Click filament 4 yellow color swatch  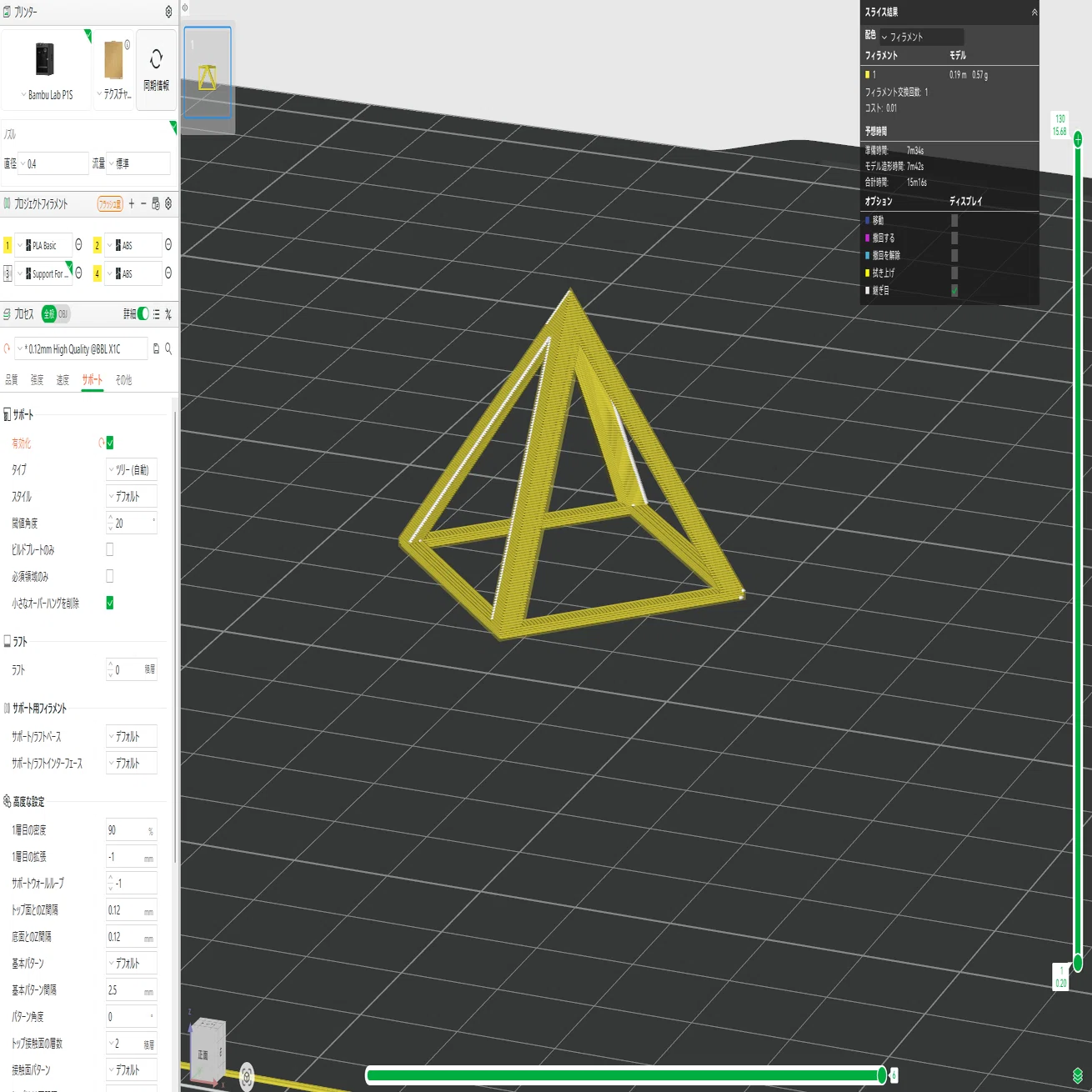(97, 273)
